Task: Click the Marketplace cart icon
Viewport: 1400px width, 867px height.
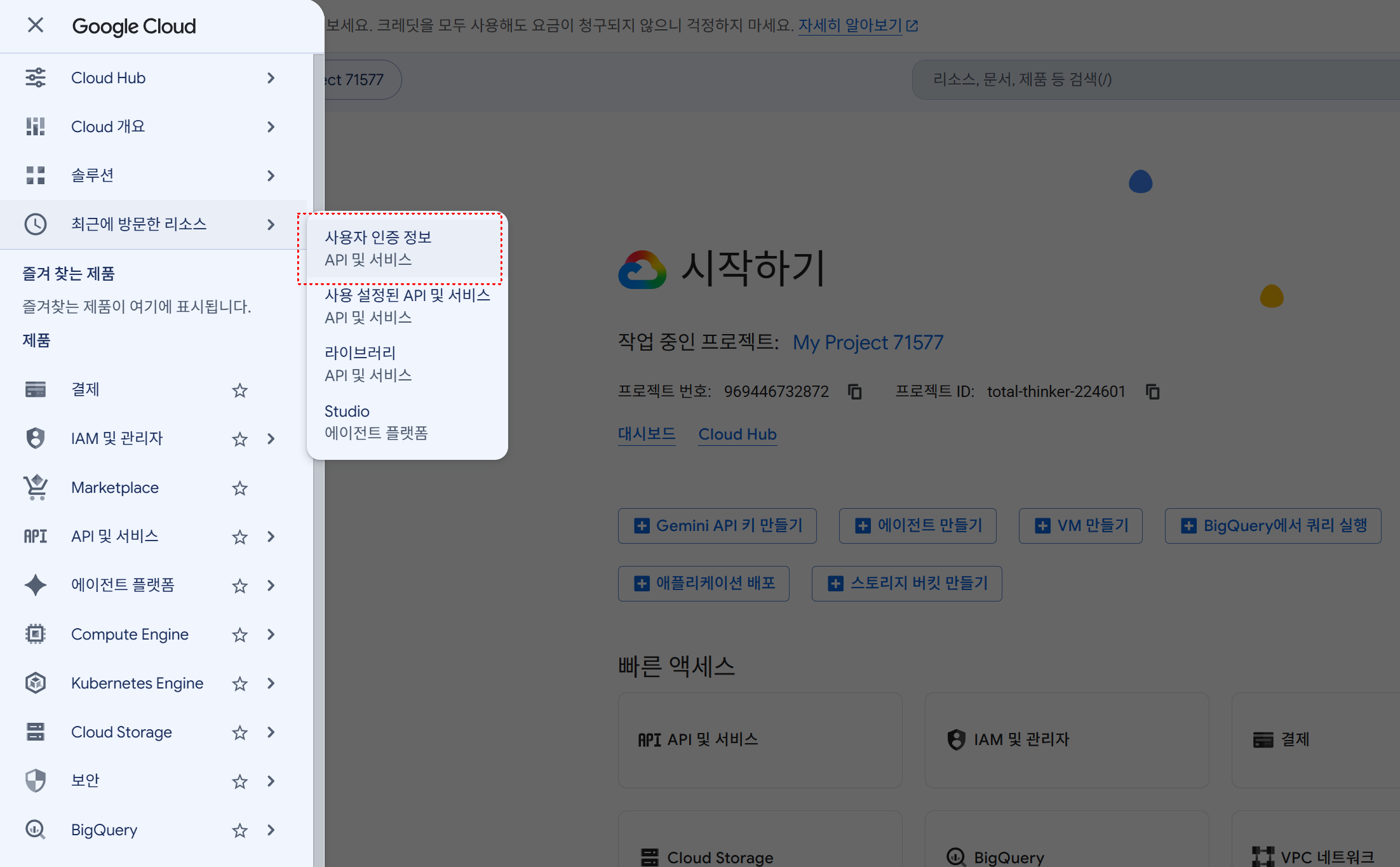Action: pyautogui.click(x=36, y=487)
